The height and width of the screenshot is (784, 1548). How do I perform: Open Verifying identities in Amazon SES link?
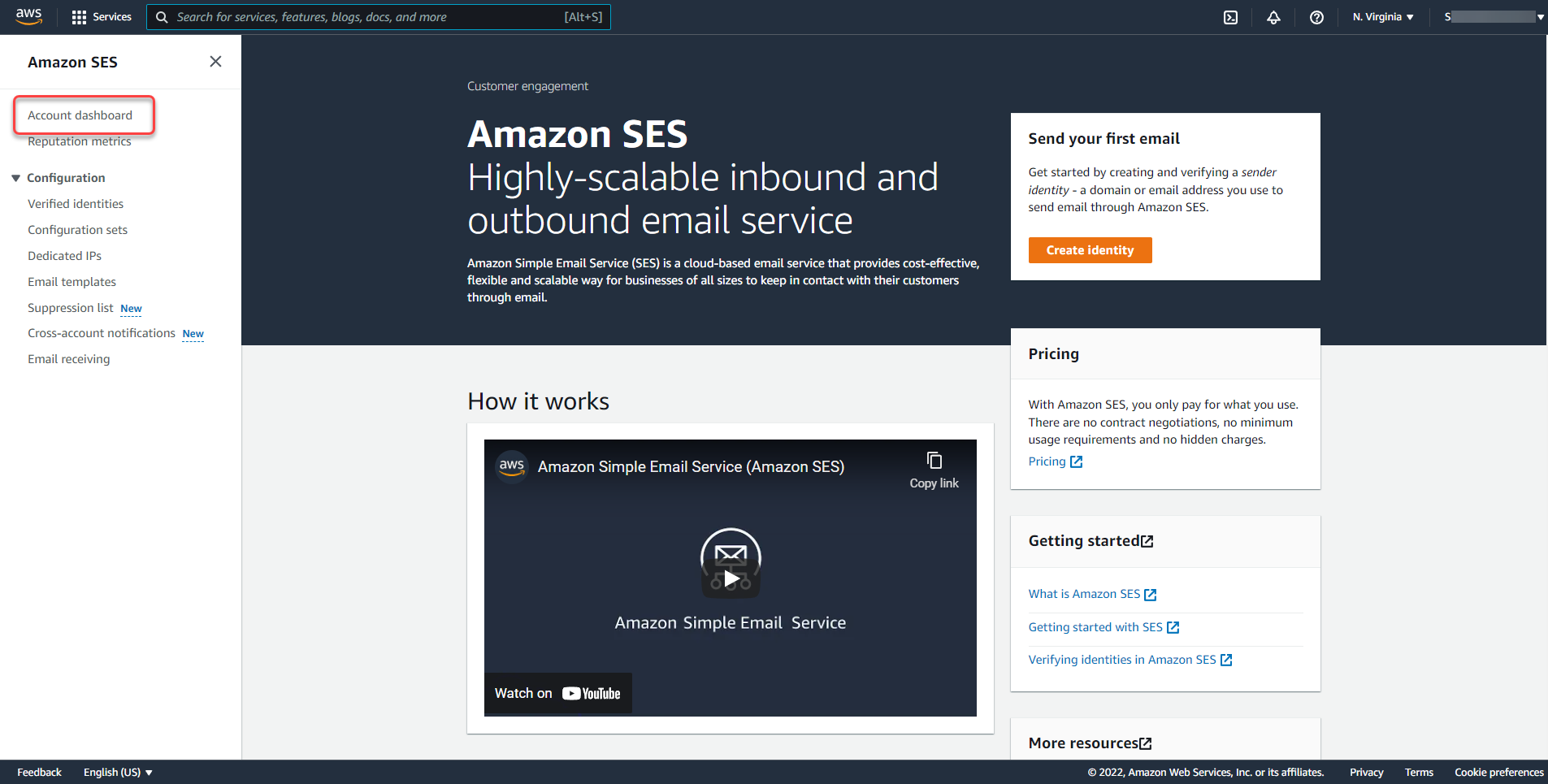[x=1130, y=660]
